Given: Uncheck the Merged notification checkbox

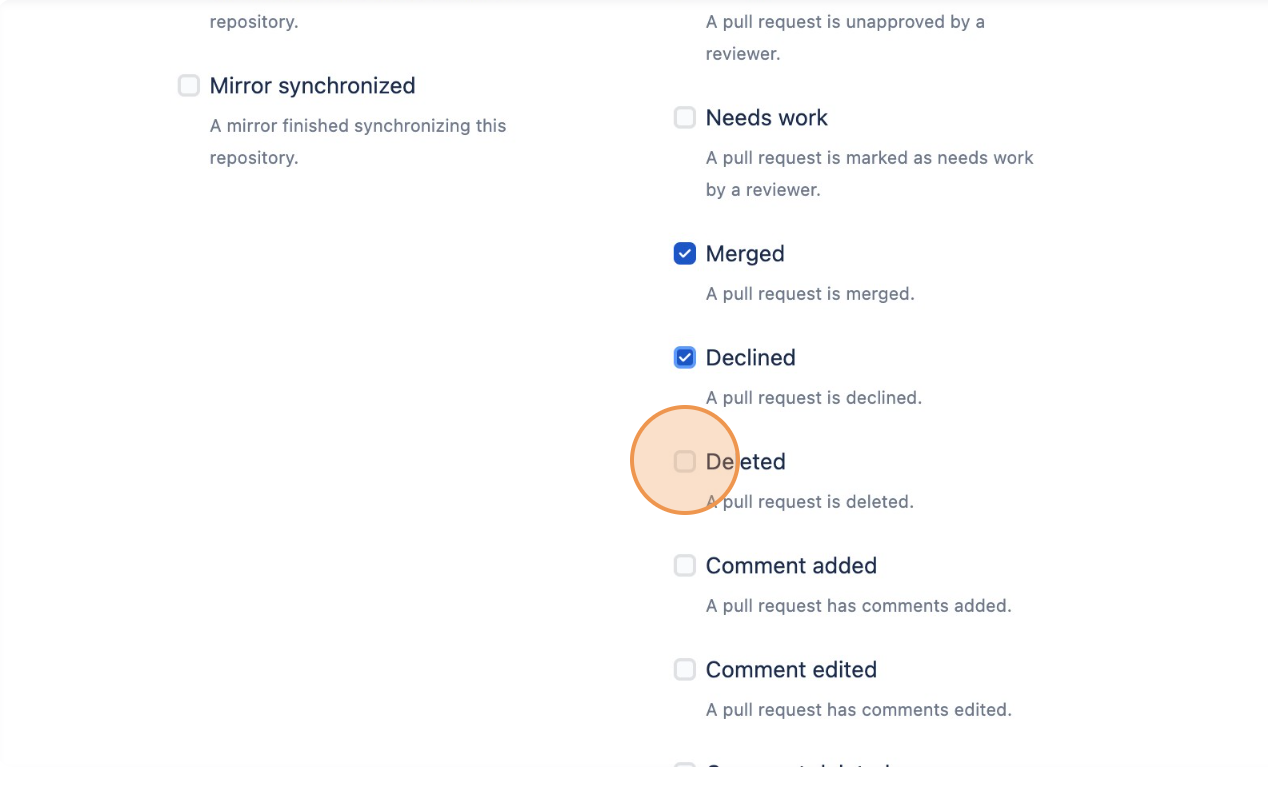Looking at the screenshot, I should pos(684,253).
